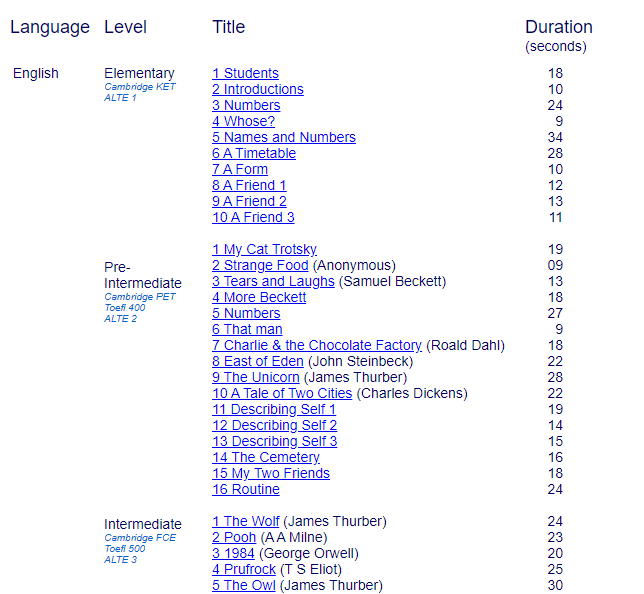644x594 pixels.
Task: Click the 'ALTE 1' note
Action: coord(120,98)
